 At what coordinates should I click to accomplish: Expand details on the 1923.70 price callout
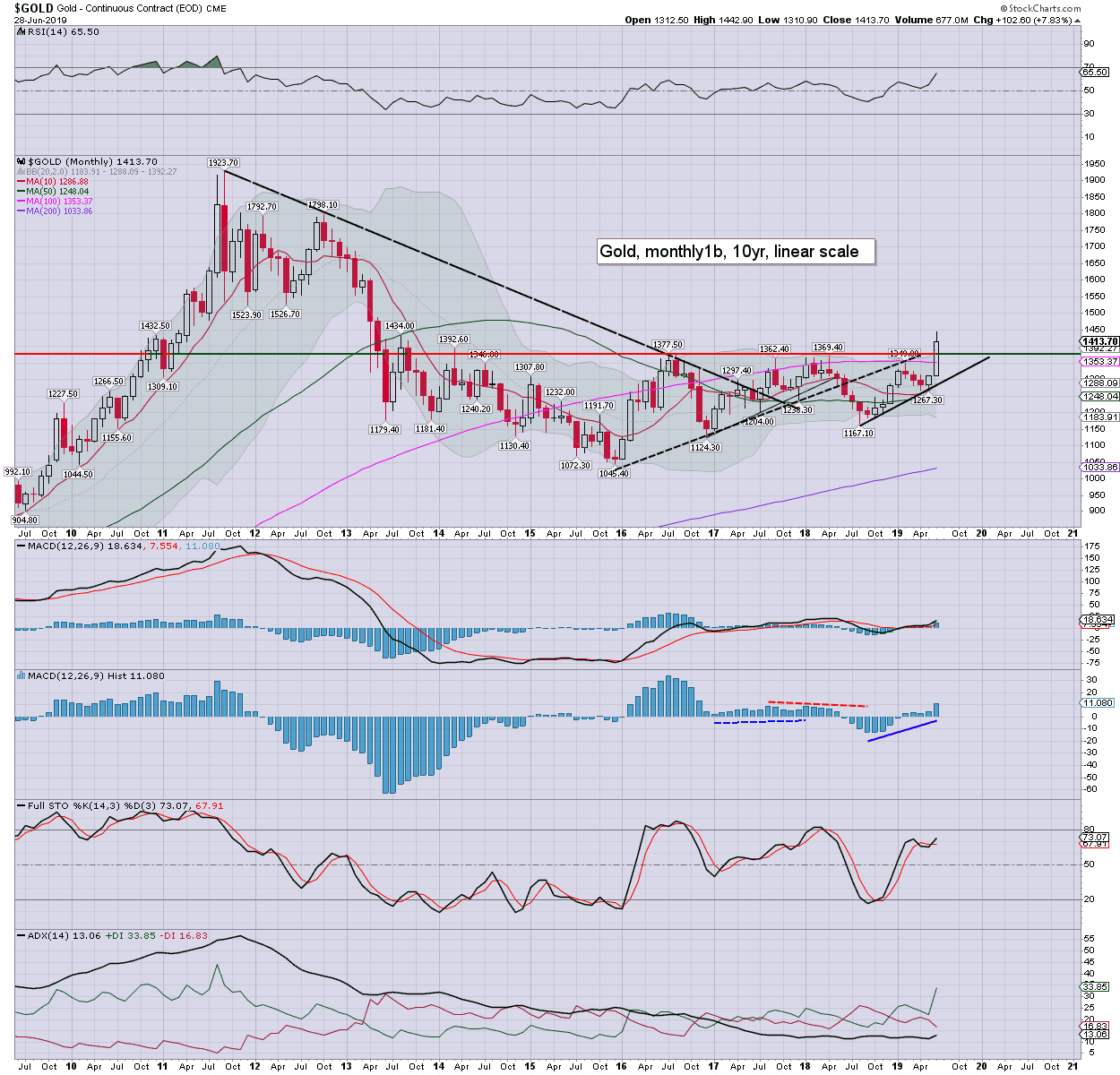tap(222, 162)
